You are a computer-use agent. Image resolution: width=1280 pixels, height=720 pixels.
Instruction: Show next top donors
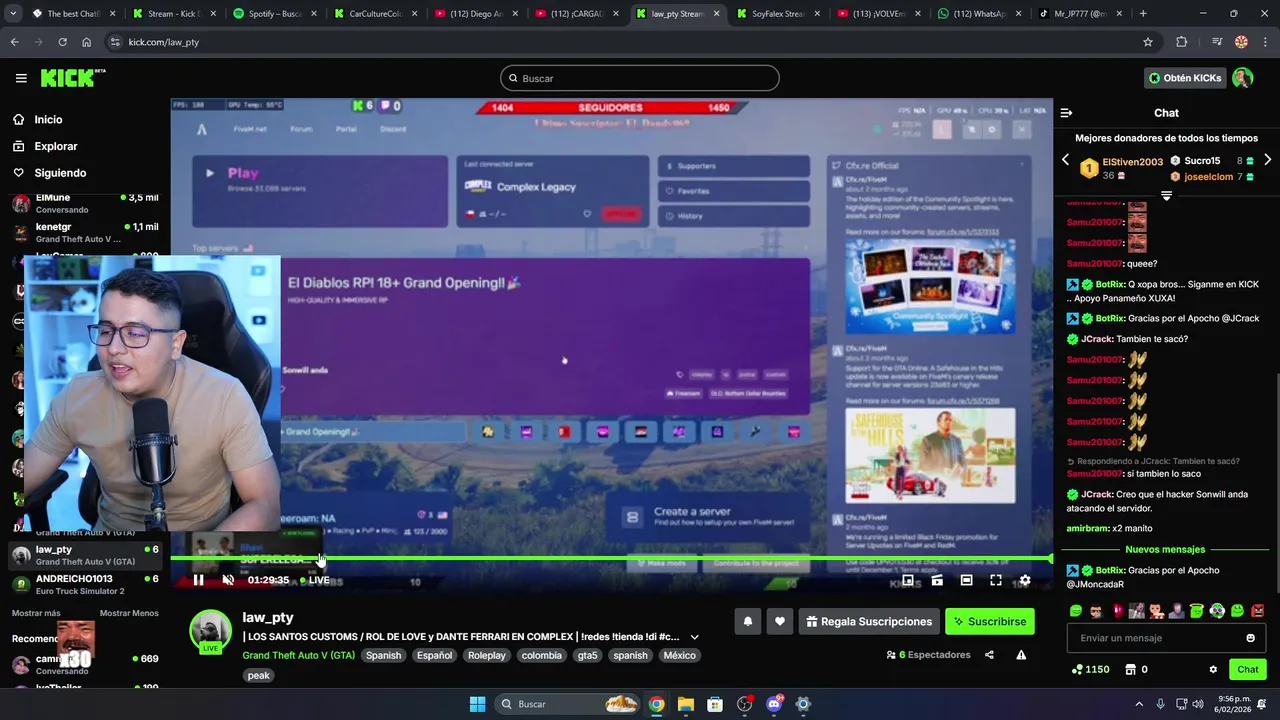tap(1267, 160)
